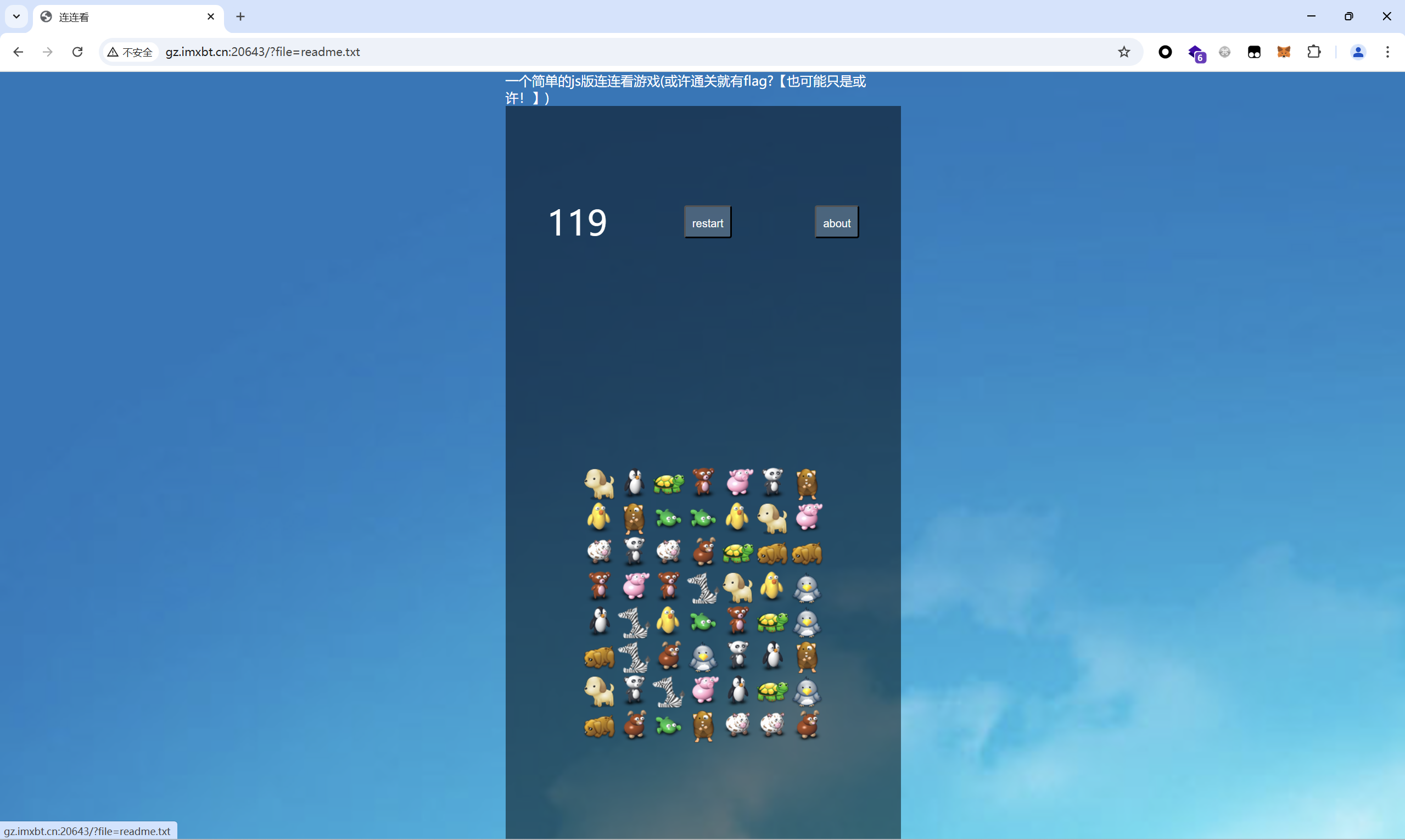Viewport: 1405px width, 840px height.
Task: Open the about button
Action: click(837, 222)
